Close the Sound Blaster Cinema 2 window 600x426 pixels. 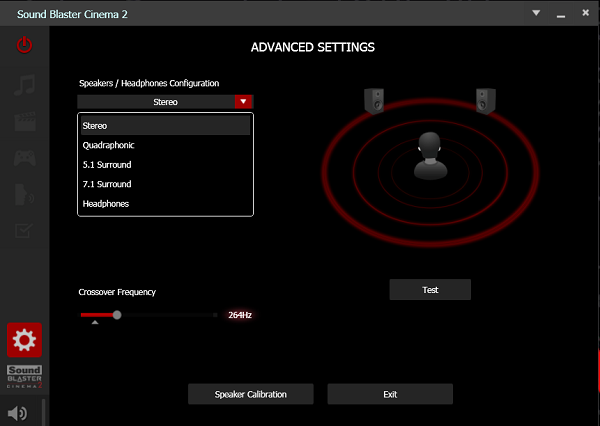click(x=585, y=13)
